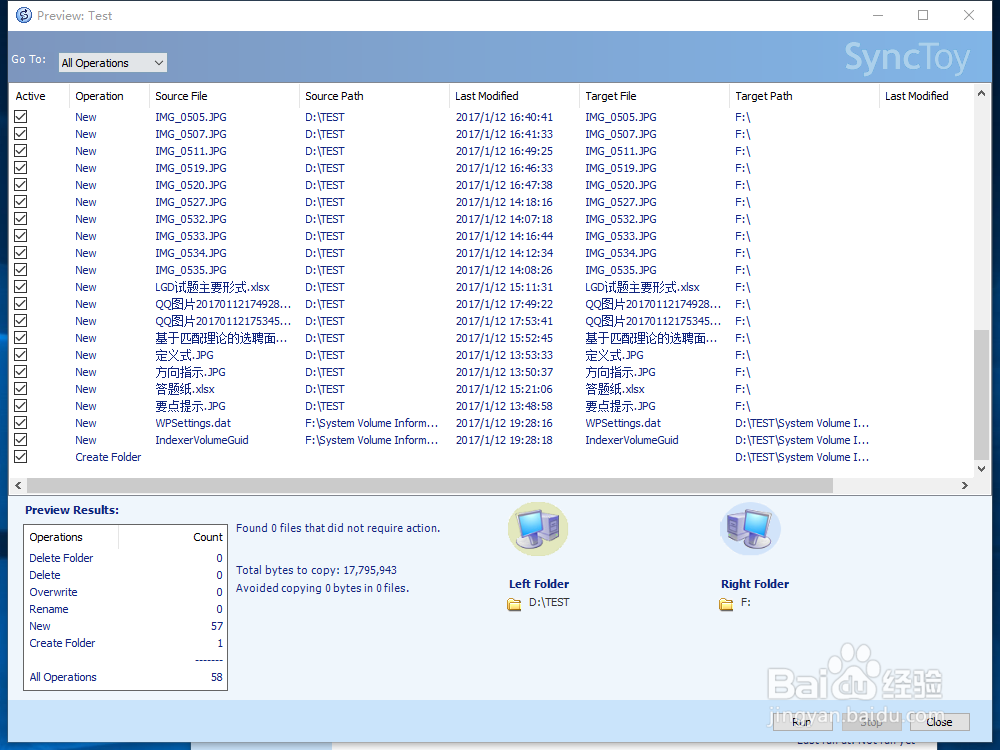Image resolution: width=1000 pixels, height=750 pixels.
Task: Select source file IMG_0535.JPG
Action: click(191, 270)
